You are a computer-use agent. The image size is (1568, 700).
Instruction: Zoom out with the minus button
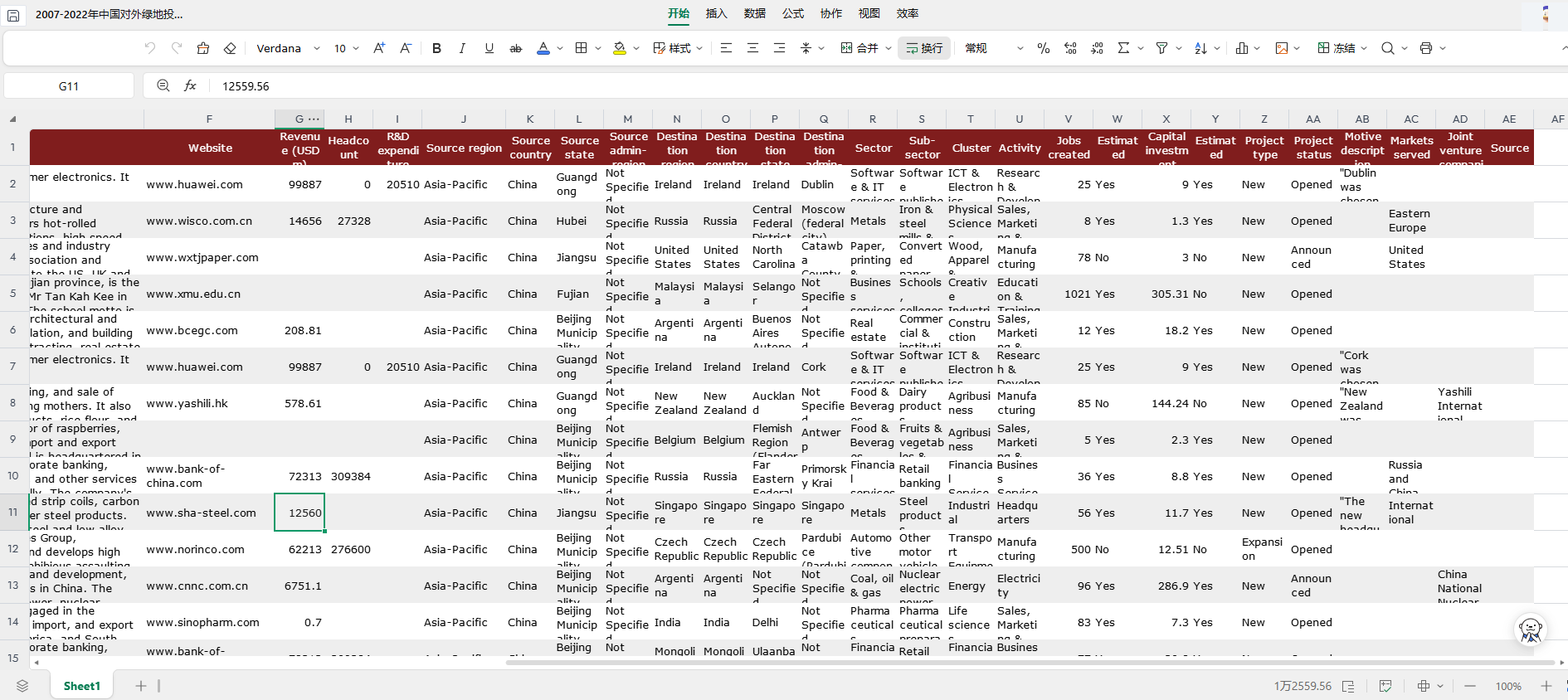click(1470, 686)
